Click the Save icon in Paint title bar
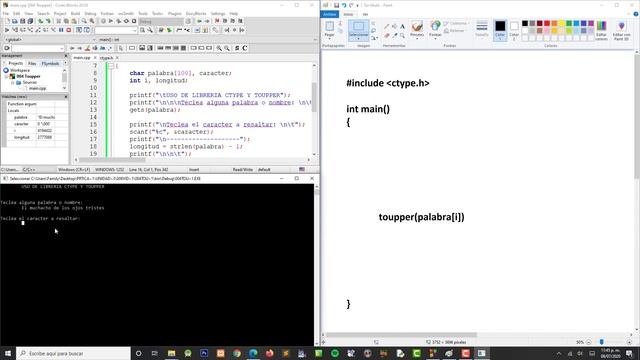640x360 pixels. 336,5
